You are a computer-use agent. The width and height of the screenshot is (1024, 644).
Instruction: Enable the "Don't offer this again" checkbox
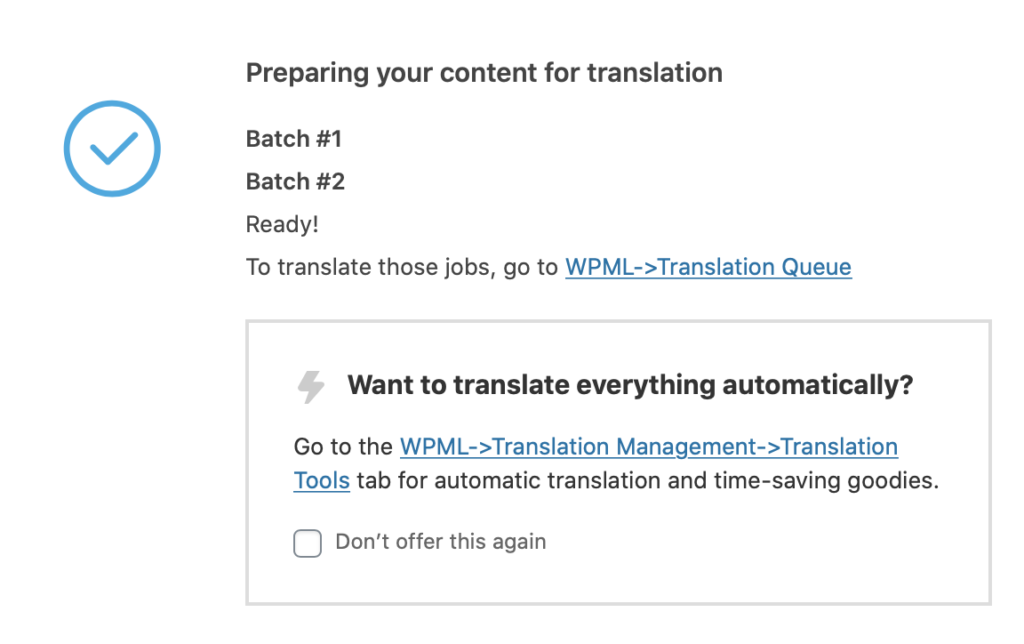pyautogui.click(x=308, y=543)
